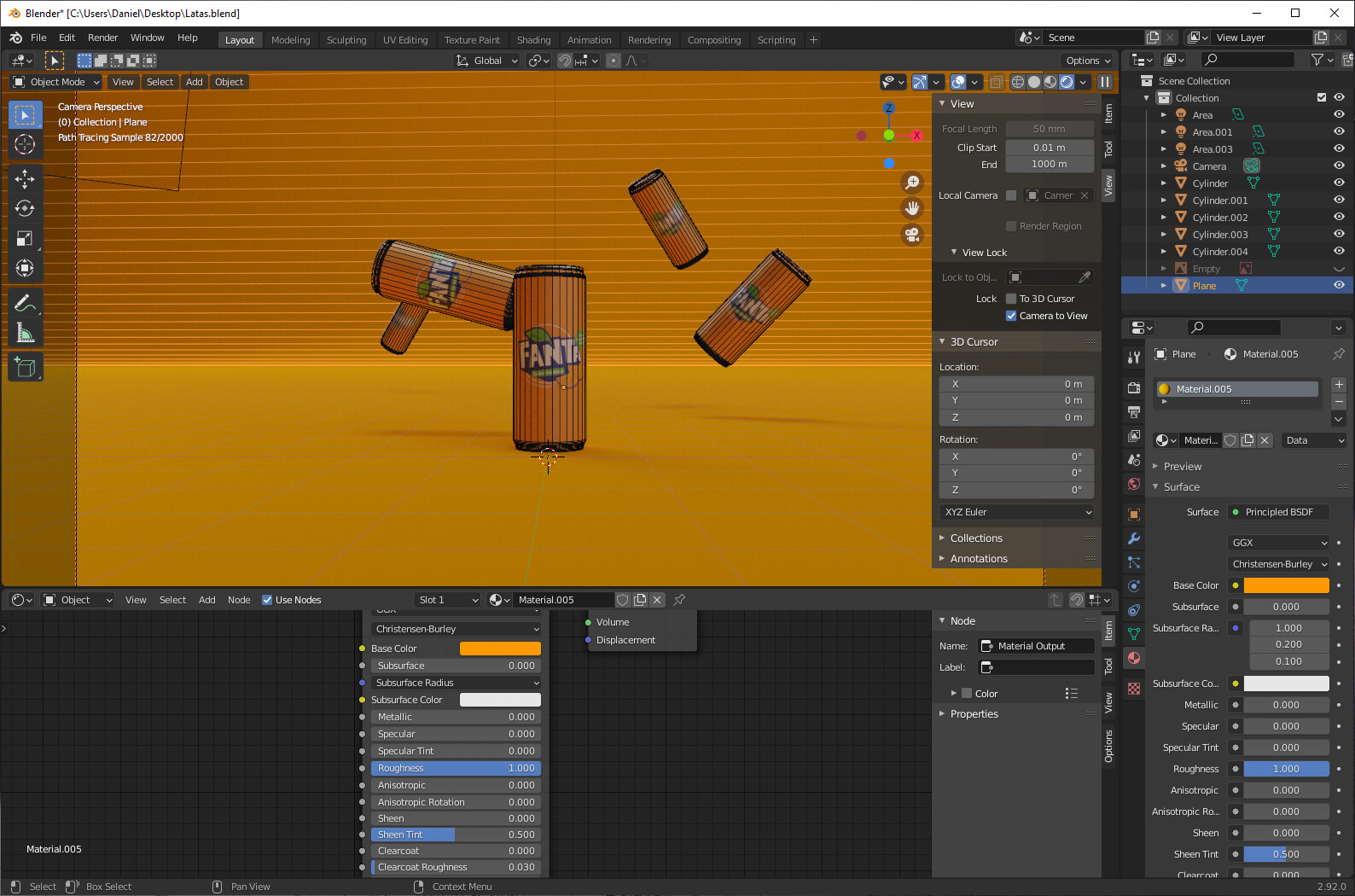The height and width of the screenshot is (896, 1355).
Task: Select the Add Cube tool
Action: [25, 368]
